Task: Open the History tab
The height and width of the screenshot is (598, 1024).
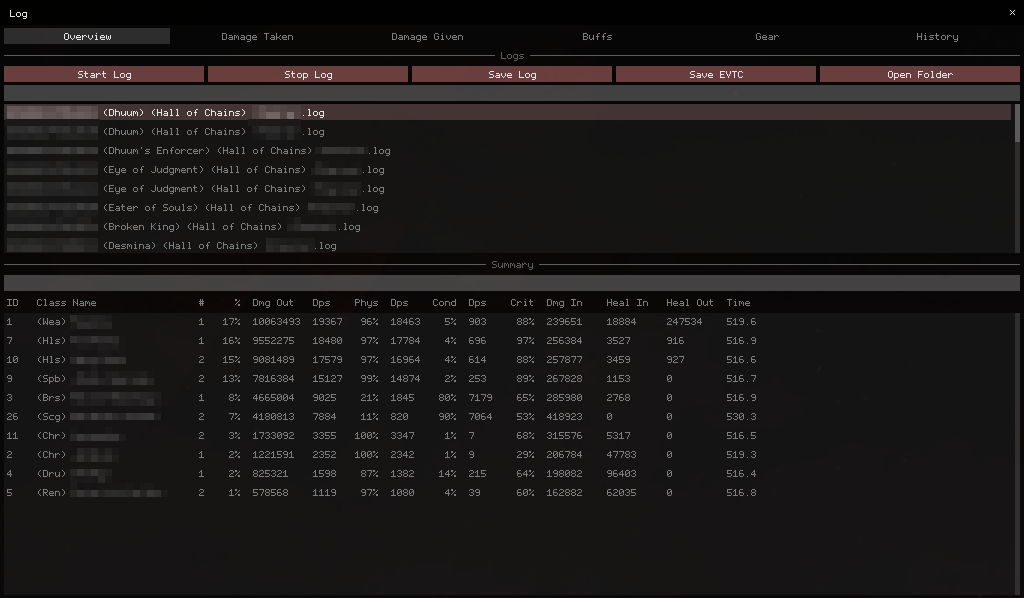Action: point(937,37)
